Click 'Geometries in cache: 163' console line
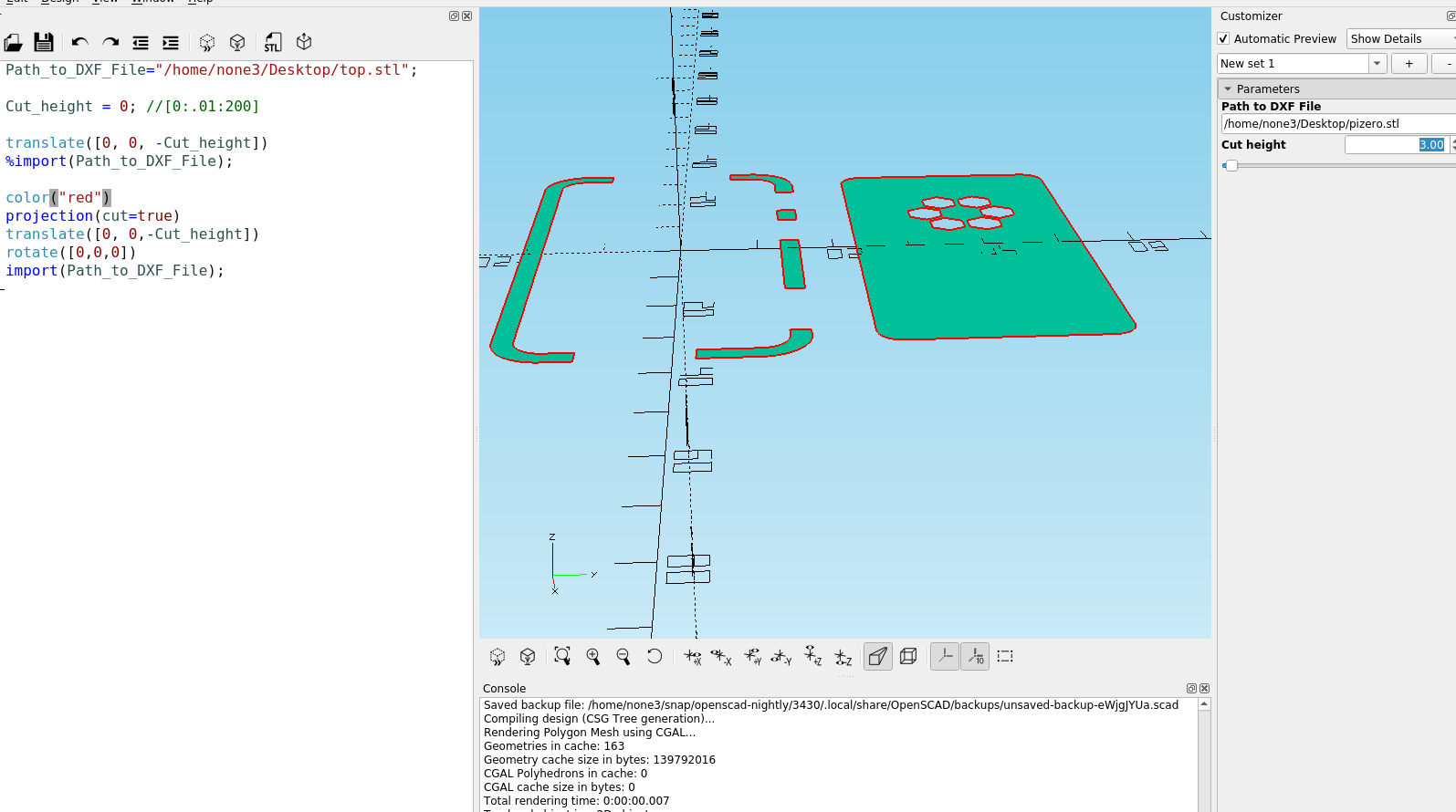The width and height of the screenshot is (1456, 812). tap(554, 746)
